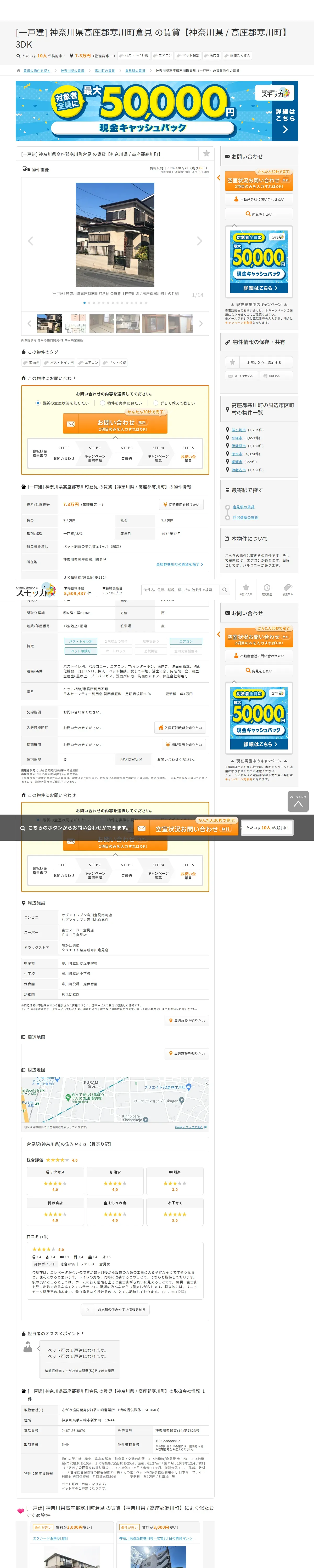The image size is (314, 1568).
Task: Click the magnifier search icon in the sticky header
Action: 224,590
